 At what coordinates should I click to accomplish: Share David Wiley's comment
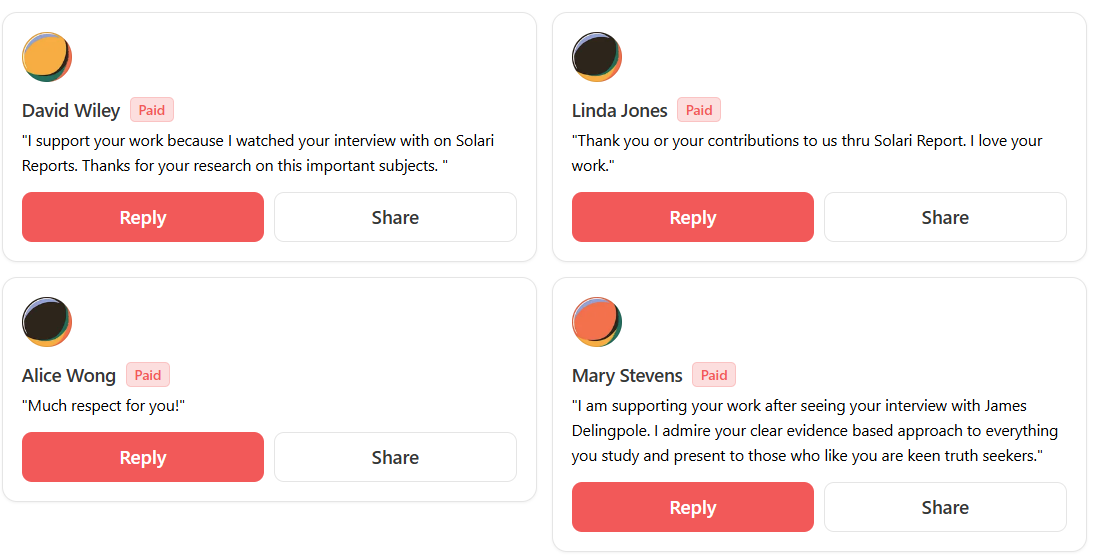point(395,217)
